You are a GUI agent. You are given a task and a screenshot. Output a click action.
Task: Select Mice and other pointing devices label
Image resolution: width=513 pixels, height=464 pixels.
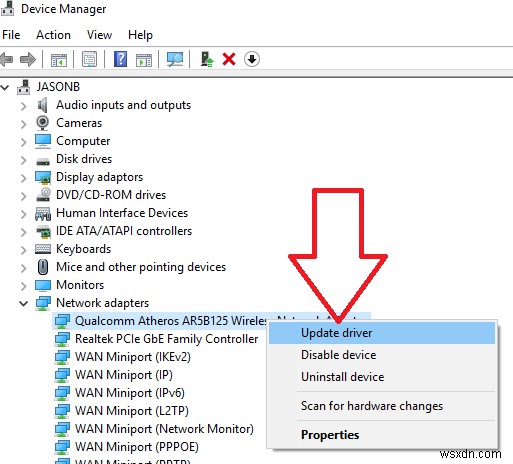point(141,267)
